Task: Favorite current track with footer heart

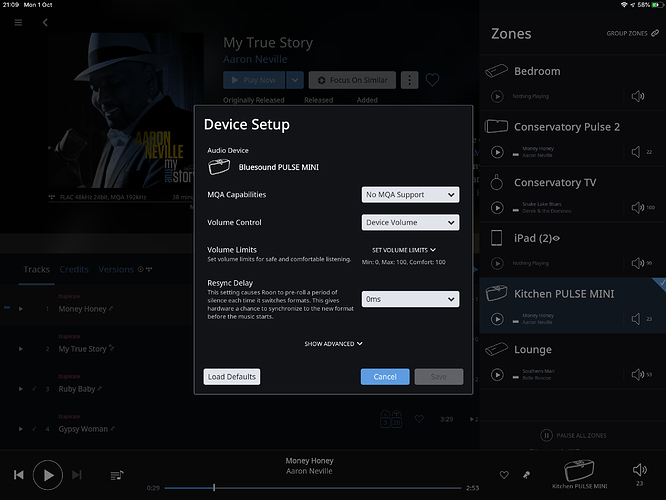Action: point(504,475)
